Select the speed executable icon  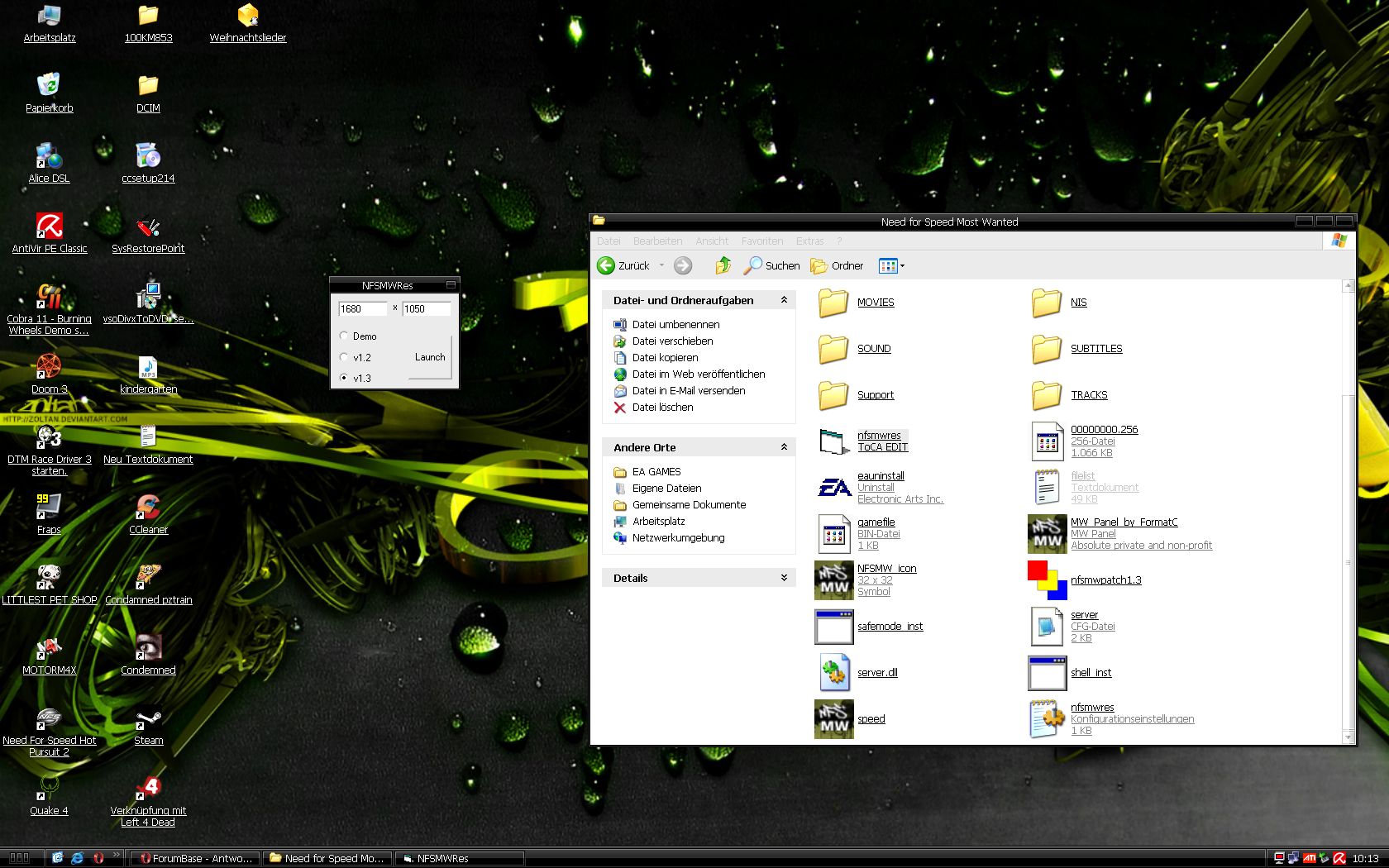tap(834, 719)
